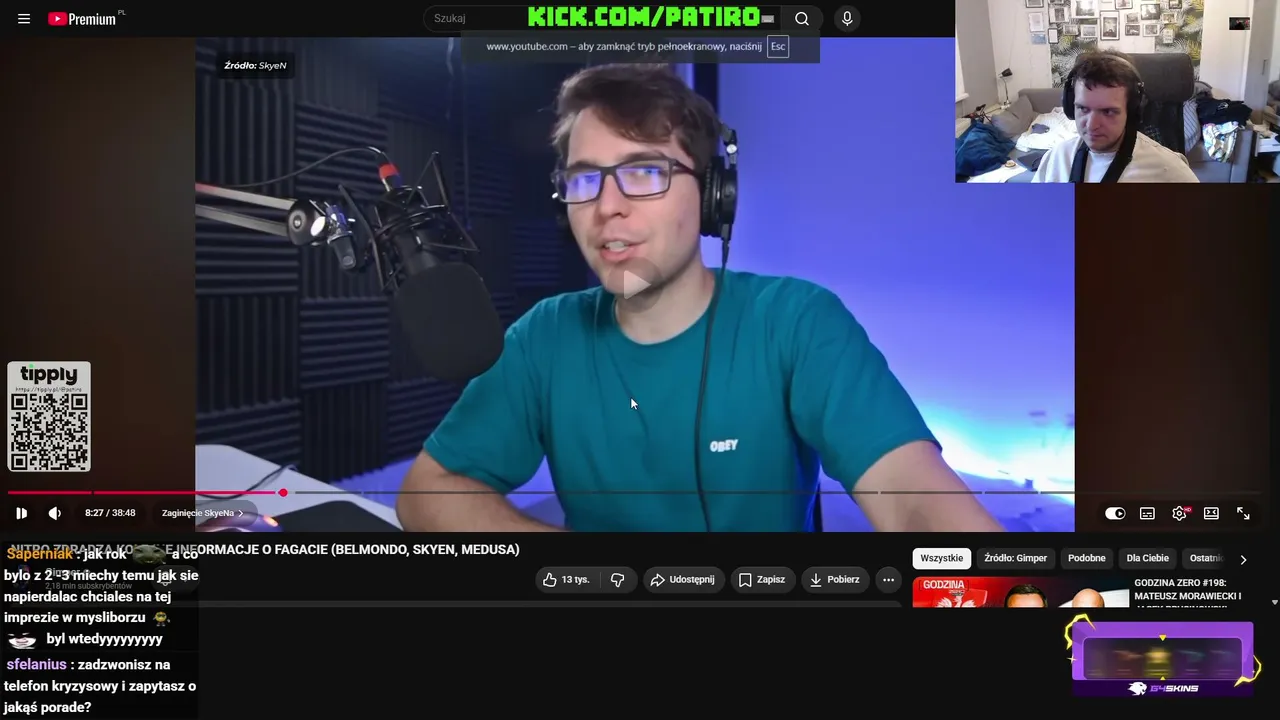Save the video with the Zapisz button
This screenshot has height=720, width=1280.
(761, 580)
